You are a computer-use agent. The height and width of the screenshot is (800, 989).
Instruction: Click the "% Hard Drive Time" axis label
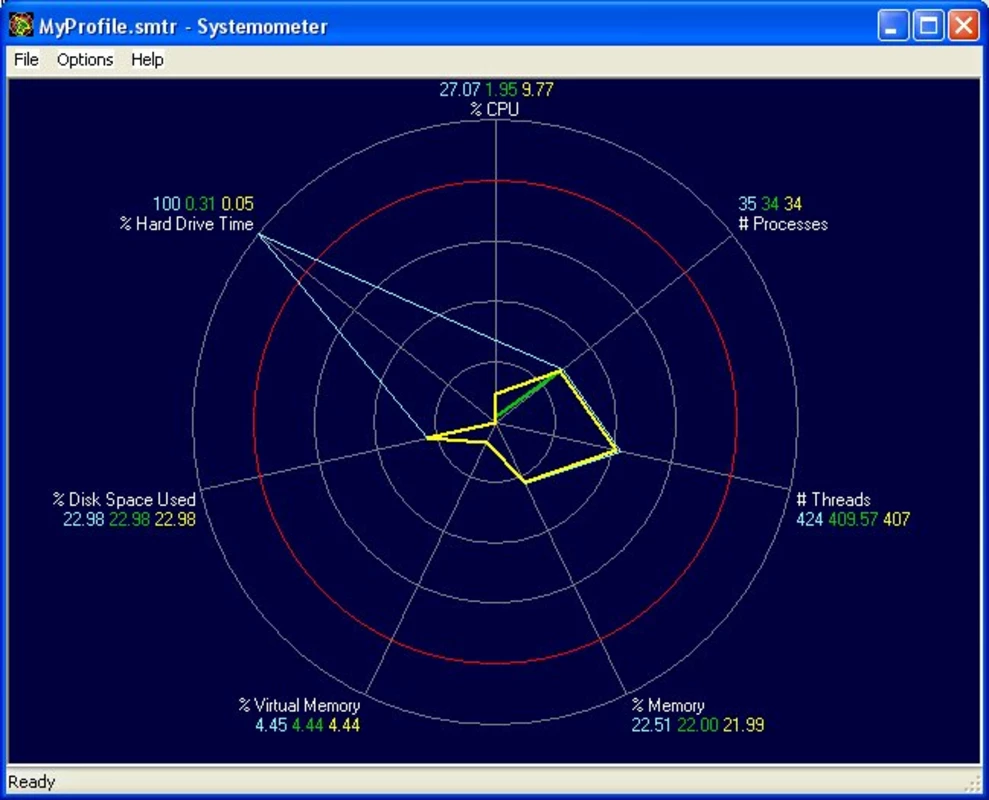click(x=187, y=224)
